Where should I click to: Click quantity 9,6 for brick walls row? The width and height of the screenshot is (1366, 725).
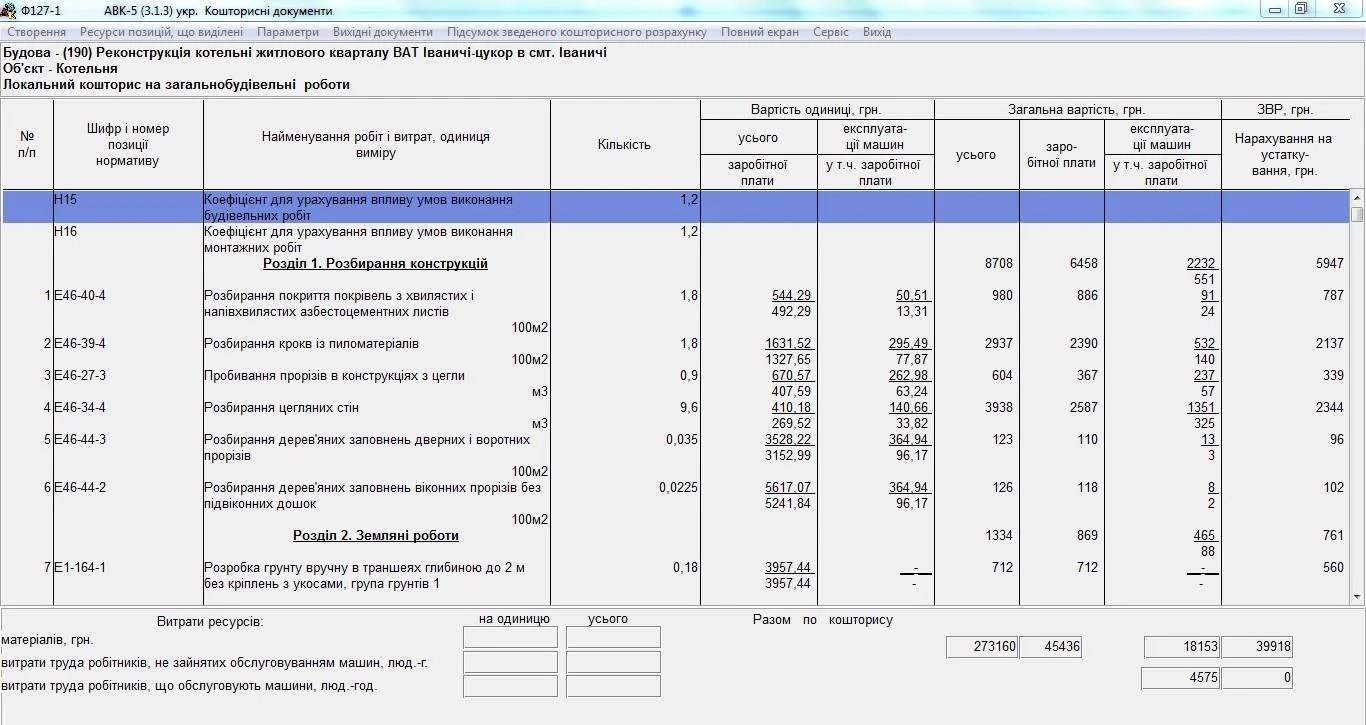tap(689, 408)
